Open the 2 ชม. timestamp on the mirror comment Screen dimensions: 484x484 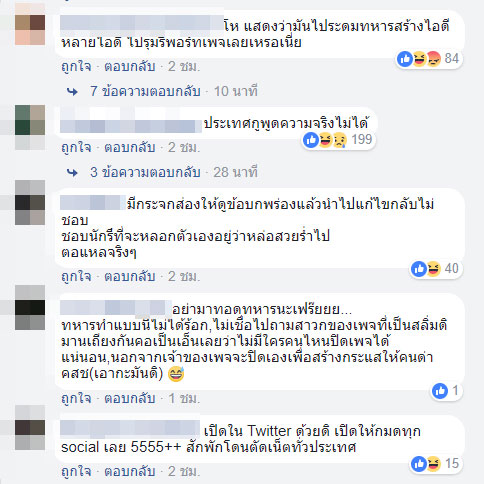(184, 276)
